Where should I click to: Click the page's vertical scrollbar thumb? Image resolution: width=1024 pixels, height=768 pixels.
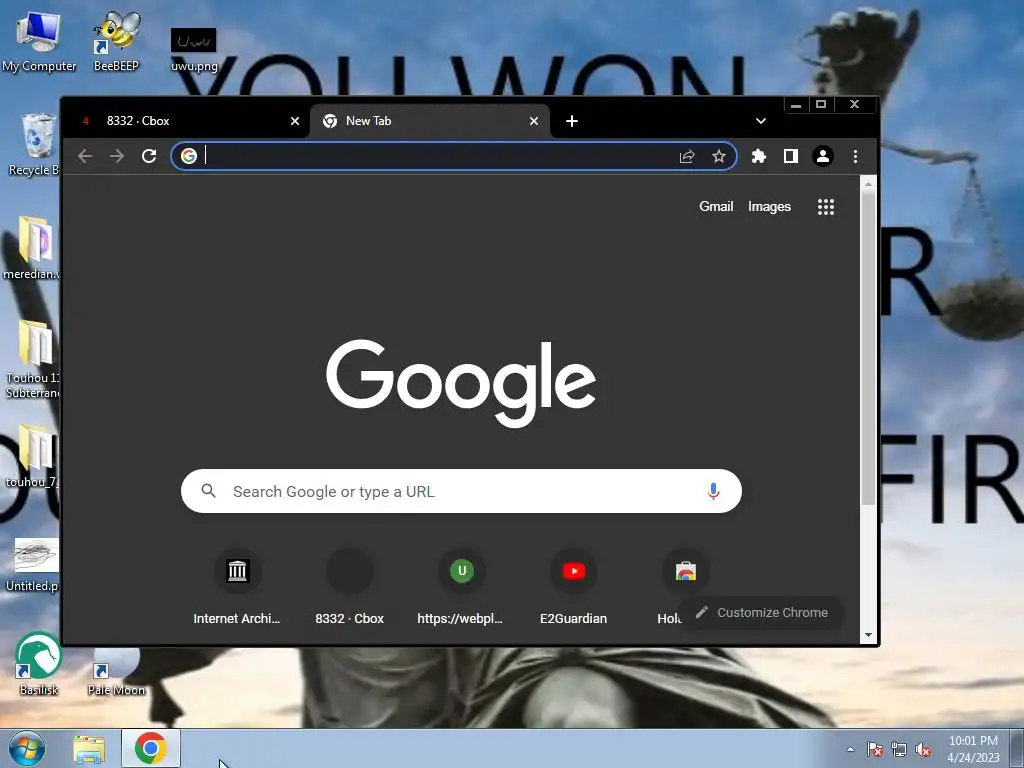tap(868, 348)
